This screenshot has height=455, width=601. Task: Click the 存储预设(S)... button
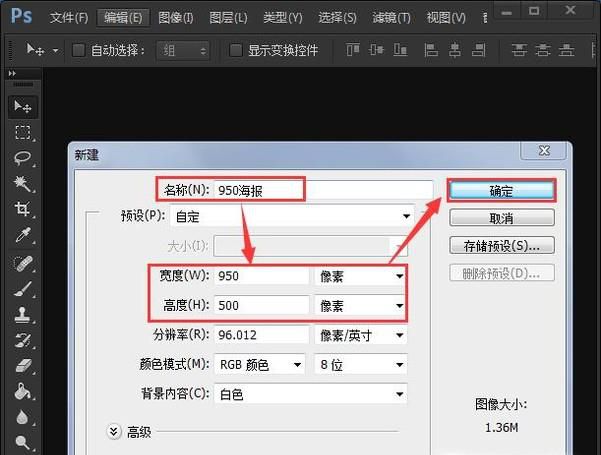pyautogui.click(x=502, y=245)
